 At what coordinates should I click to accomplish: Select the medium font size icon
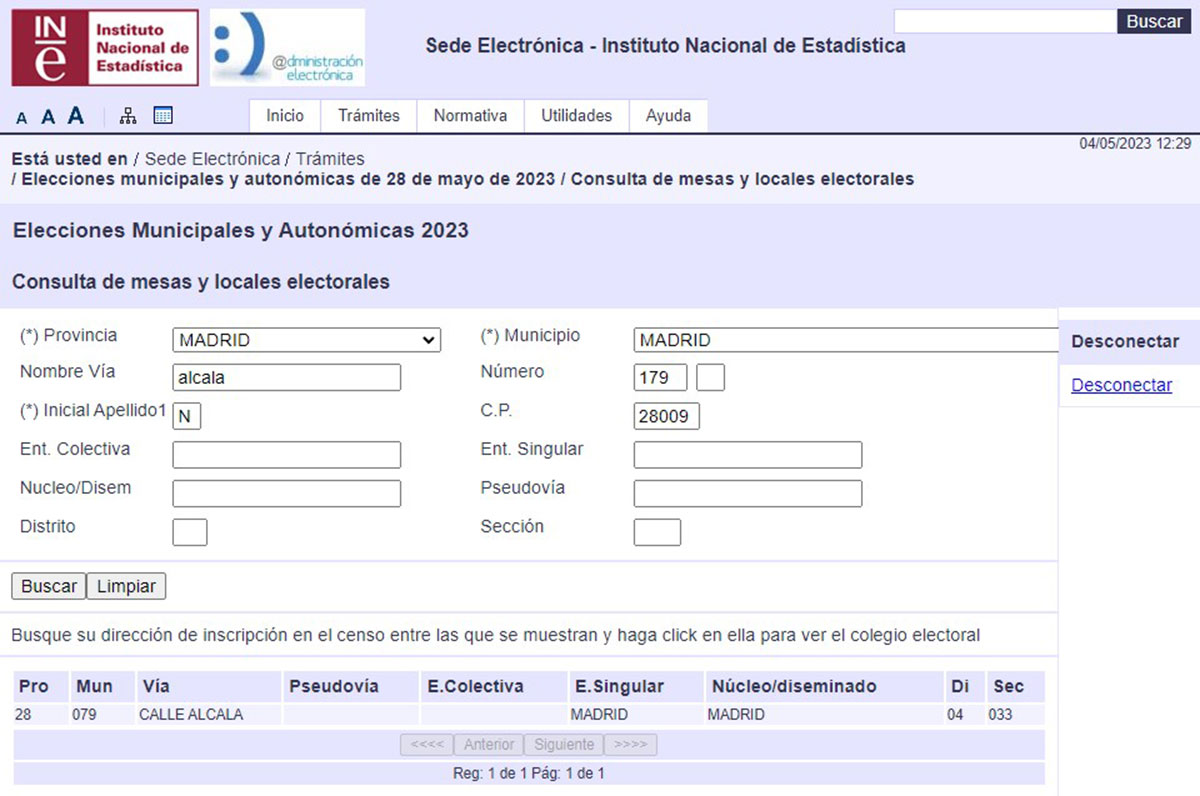47,116
